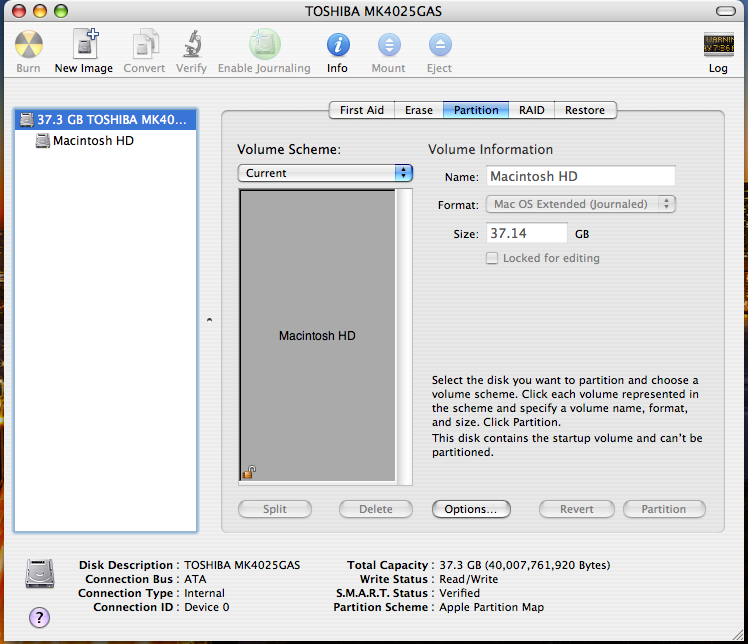Click the green zoom window button

[61, 10]
